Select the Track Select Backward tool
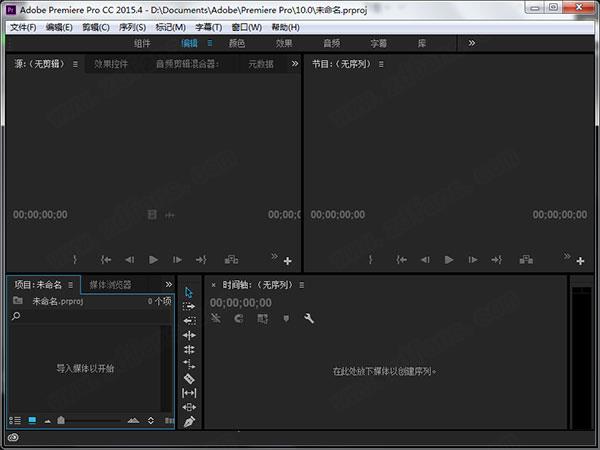Viewport: 600px width, 450px height. point(189,321)
